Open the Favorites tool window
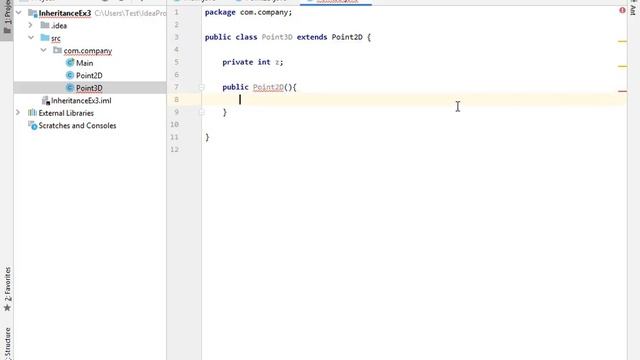Screen dimensions: 640x360 pyautogui.click(x=7, y=289)
